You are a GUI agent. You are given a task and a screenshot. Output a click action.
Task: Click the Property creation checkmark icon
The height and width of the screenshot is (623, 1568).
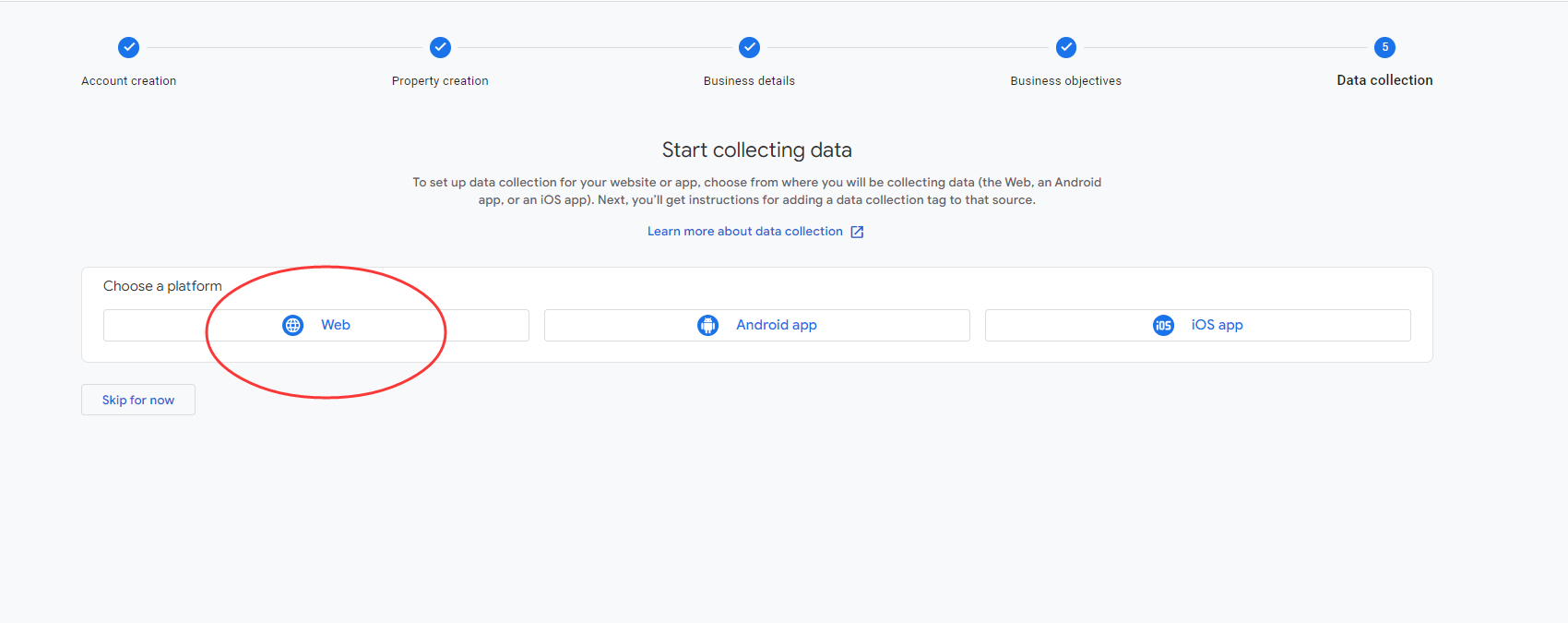pos(440,47)
